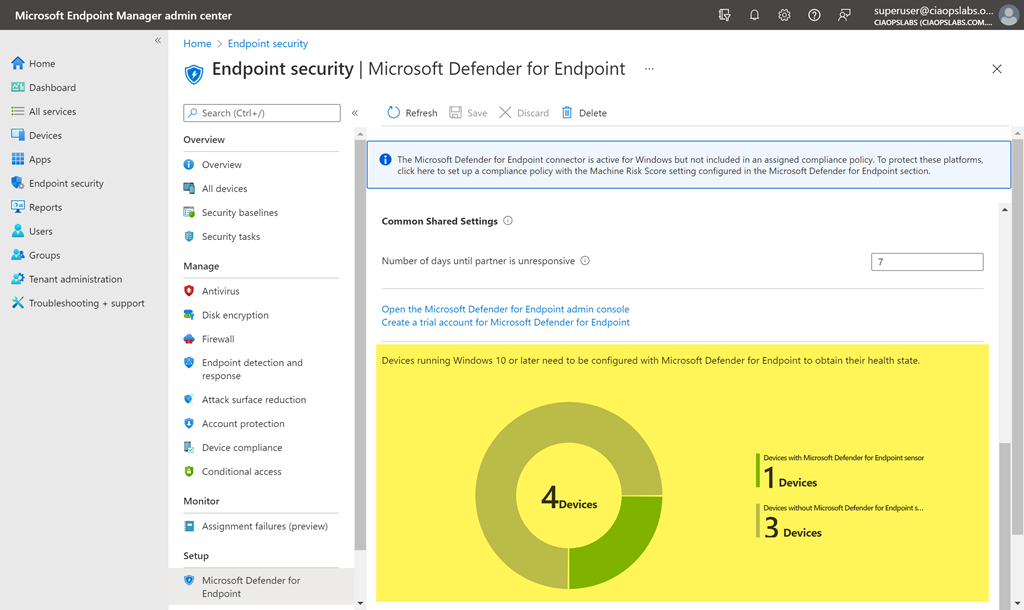
Task: Click the Delete trash icon
Action: (567, 113)
